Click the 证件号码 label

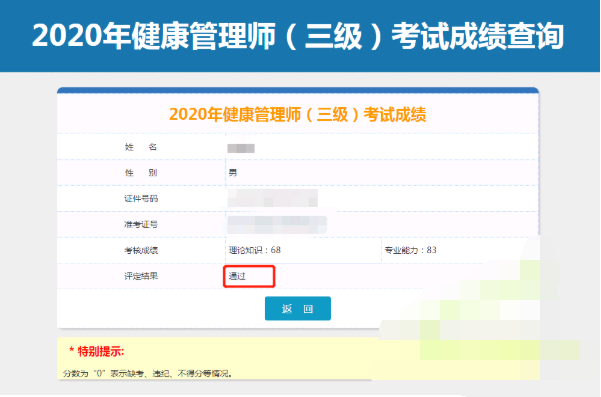pyautogui.click(x=141, y=198)
